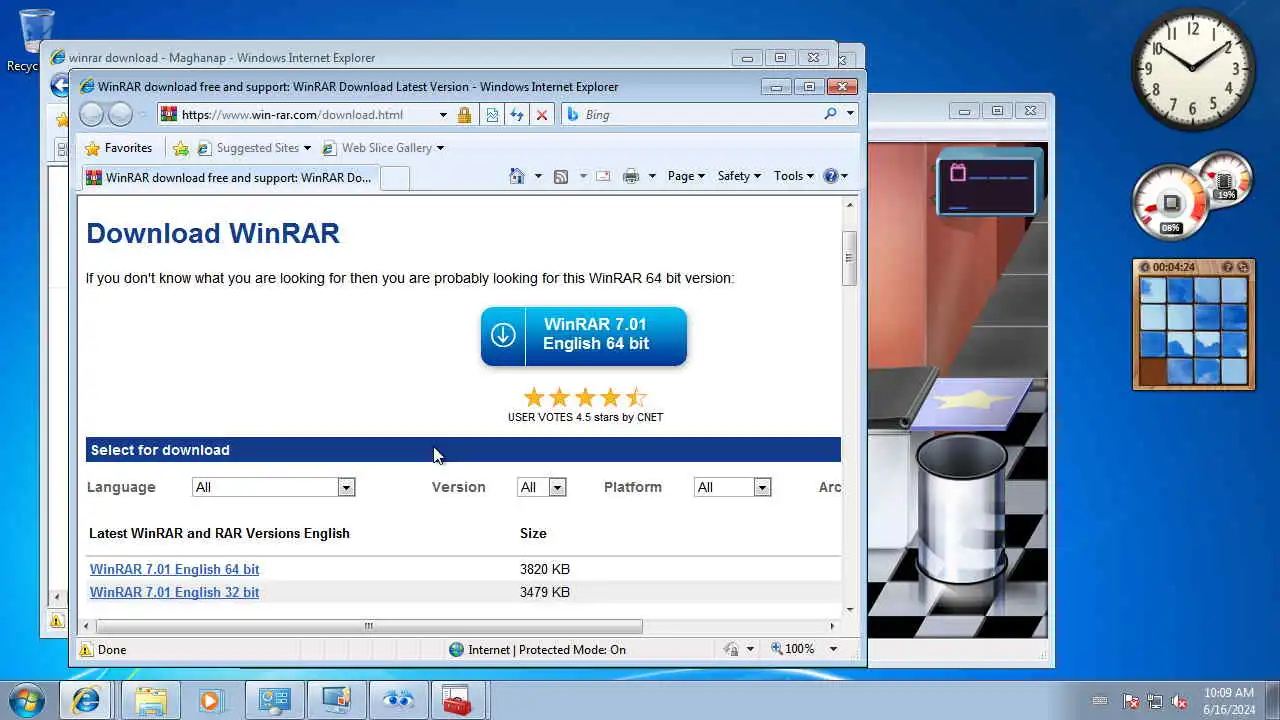1280x720 pixels.
Task: Open the Page menu
Action: [x=686, y=176]
